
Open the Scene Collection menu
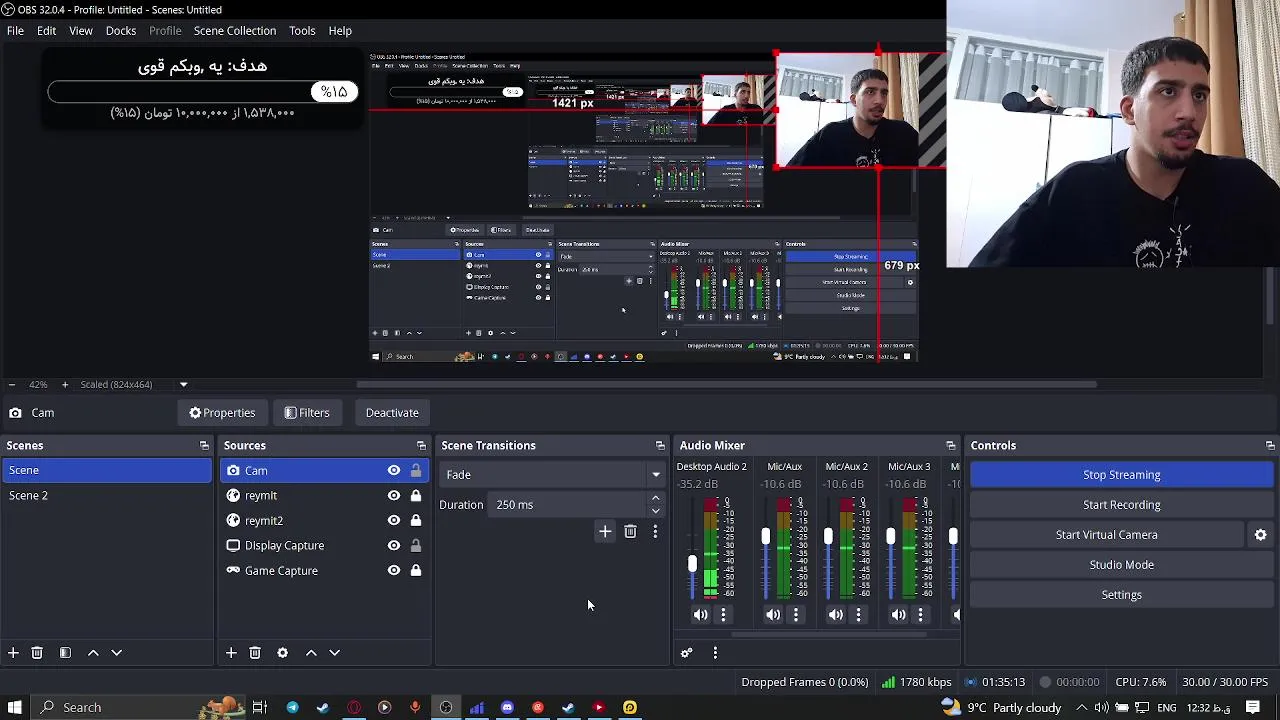coord(235,30)
